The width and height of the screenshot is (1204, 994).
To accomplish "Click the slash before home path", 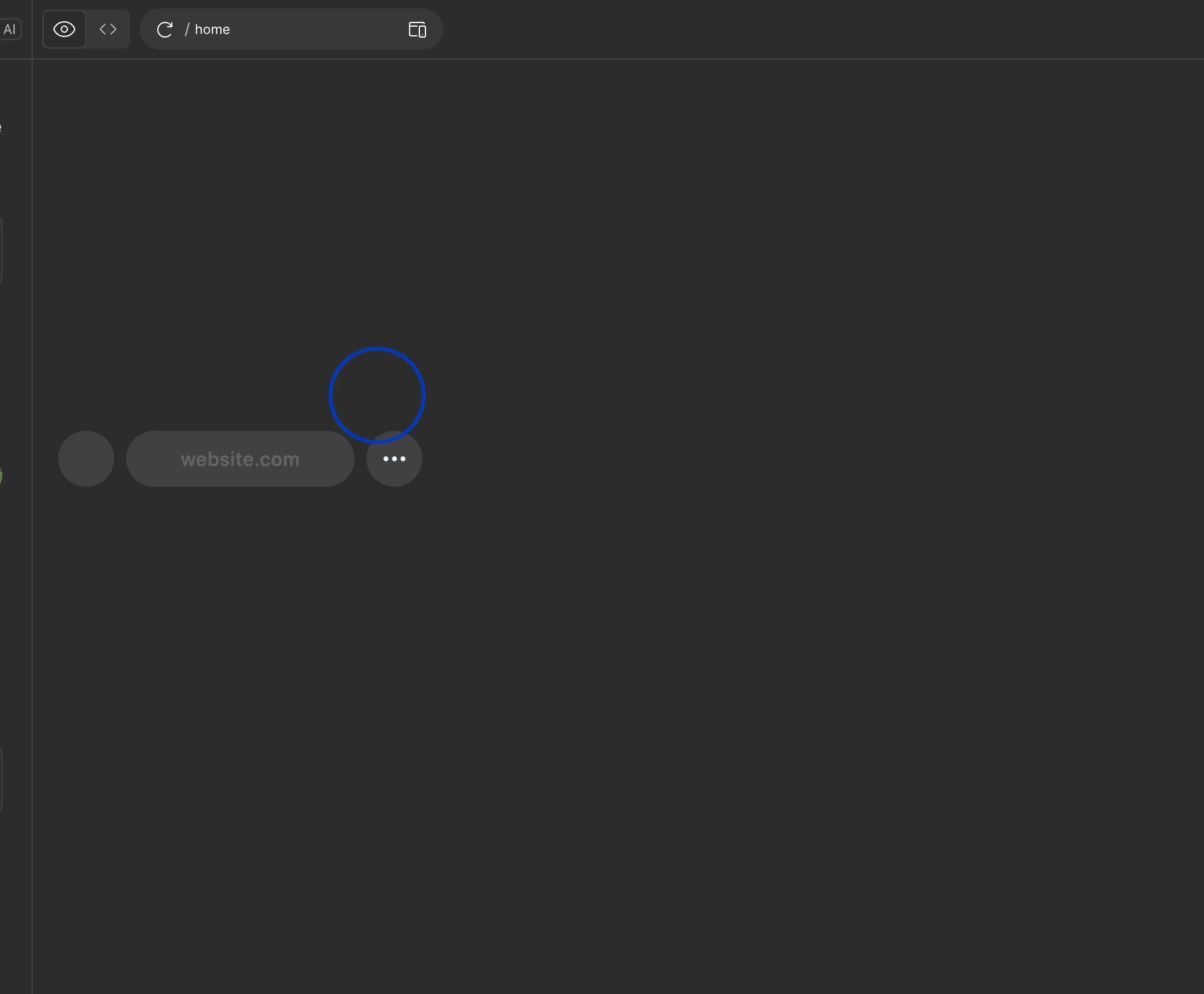I will click(x=187, y=29).
